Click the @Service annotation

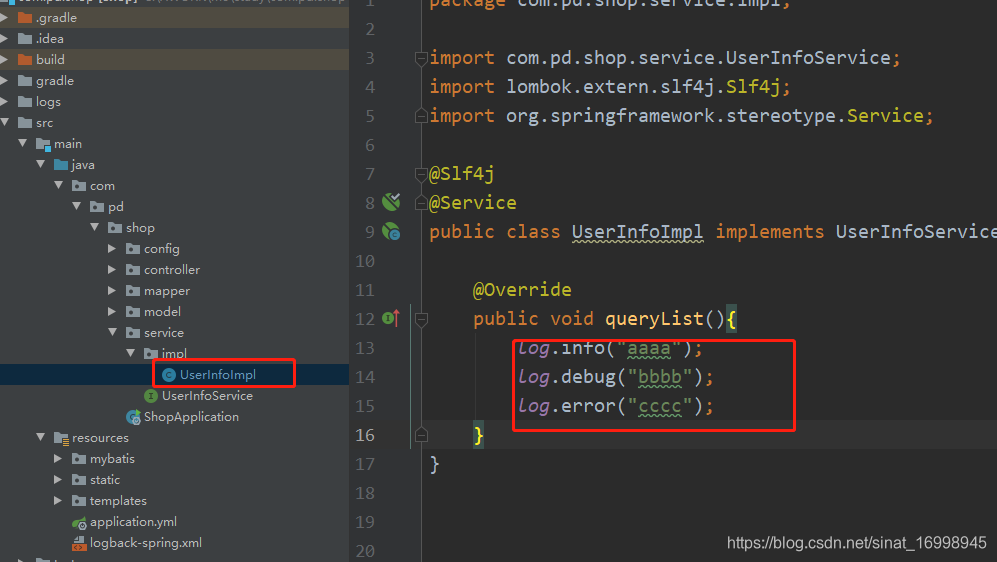click(472, 203)
